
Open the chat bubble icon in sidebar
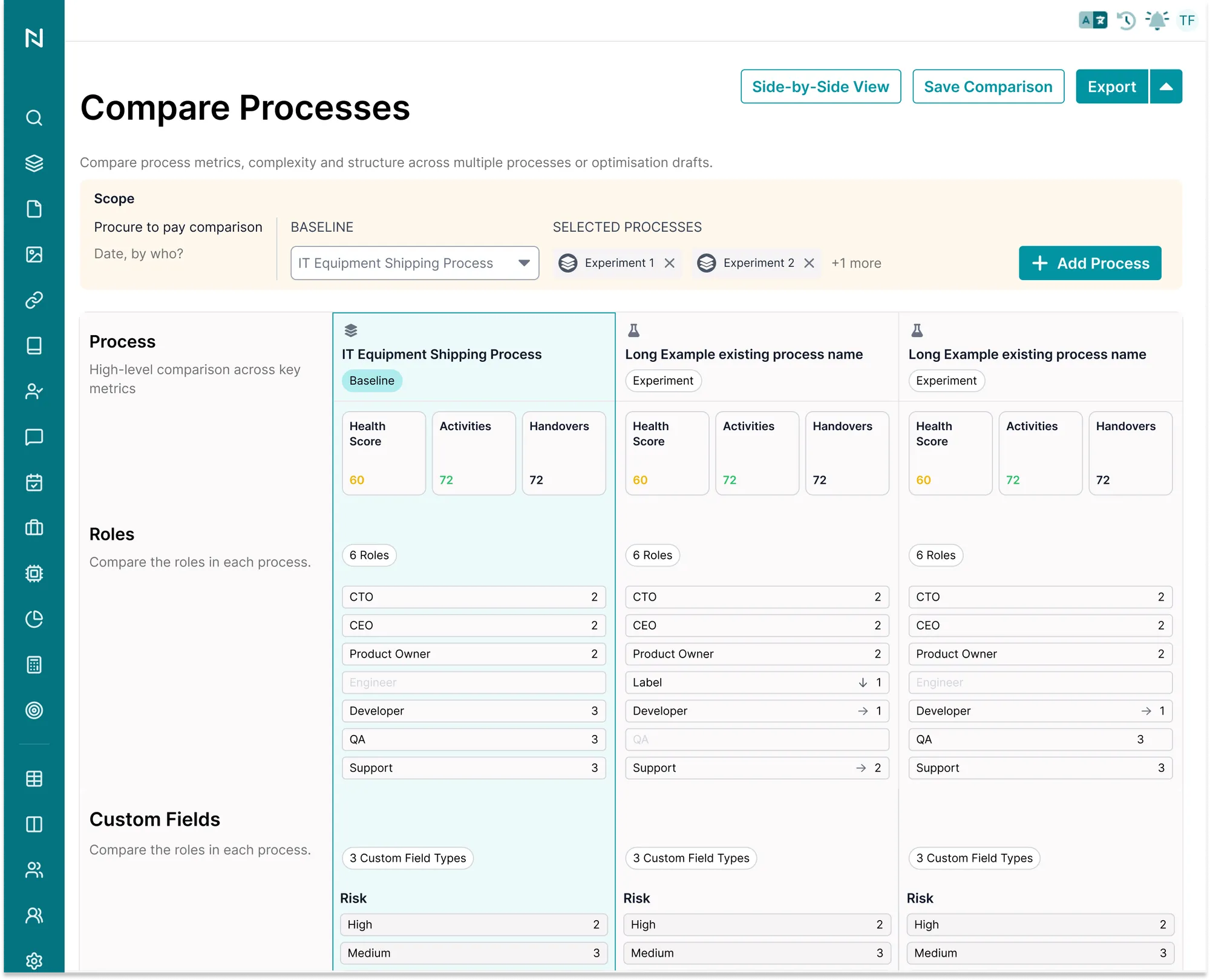(x=34, y=437)
